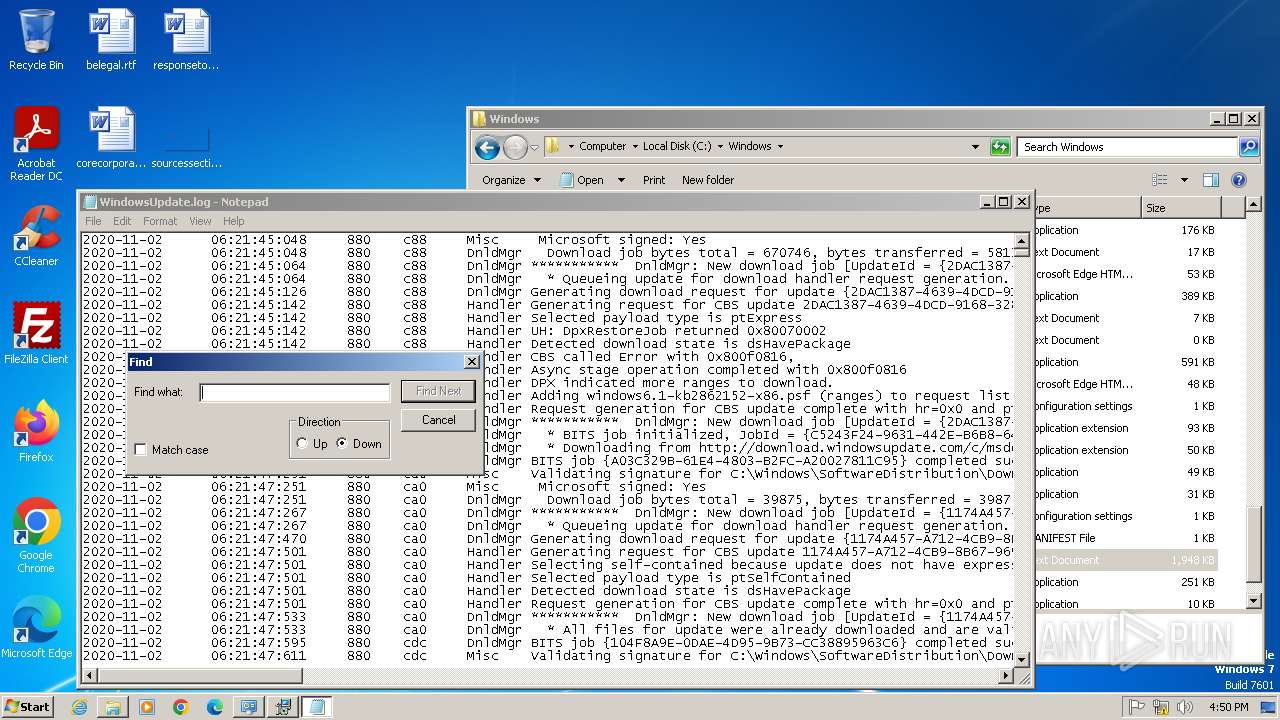Launch Acrobat Reader DC from desktop
This screenshot has width=1280, height=720.
pyautogui.click(x=36, y=144)
